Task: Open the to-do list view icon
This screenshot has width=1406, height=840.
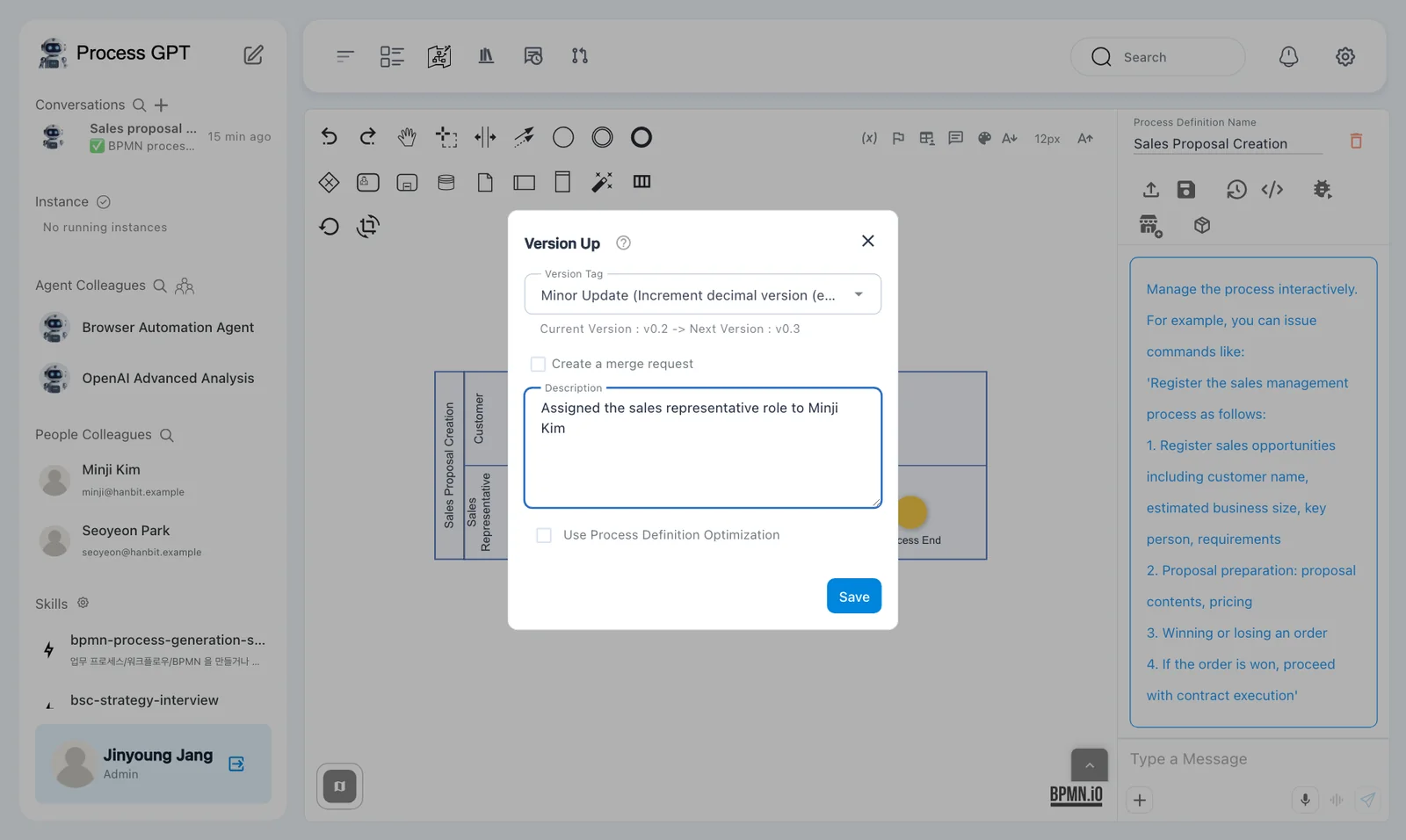Action: [392, 56]
